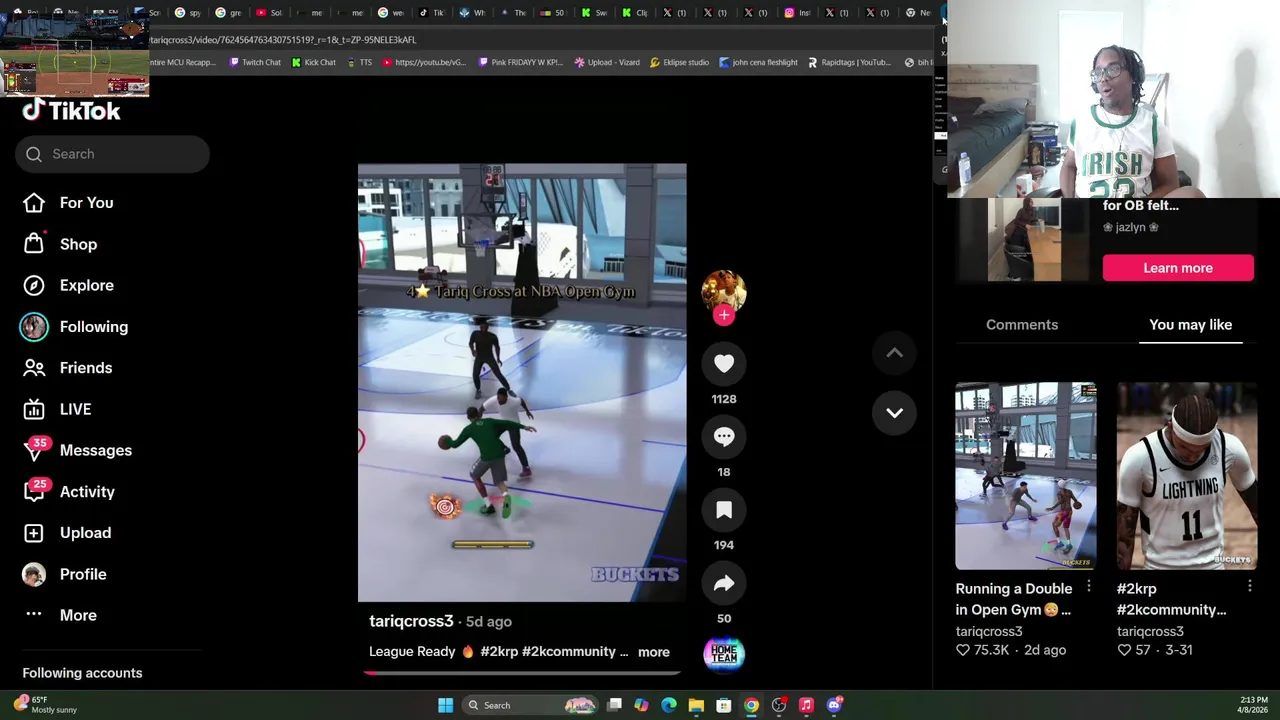Viewport: 1280px width, 720px height.
Task: Go to the Explore page
Action: [x=68, y=285]
